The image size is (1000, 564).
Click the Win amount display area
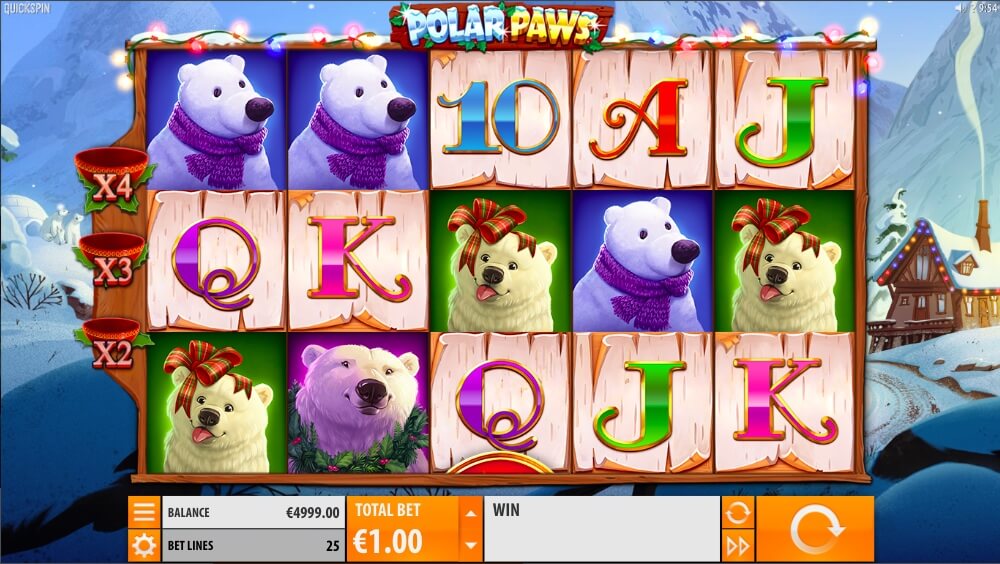(x=601, y=529)
